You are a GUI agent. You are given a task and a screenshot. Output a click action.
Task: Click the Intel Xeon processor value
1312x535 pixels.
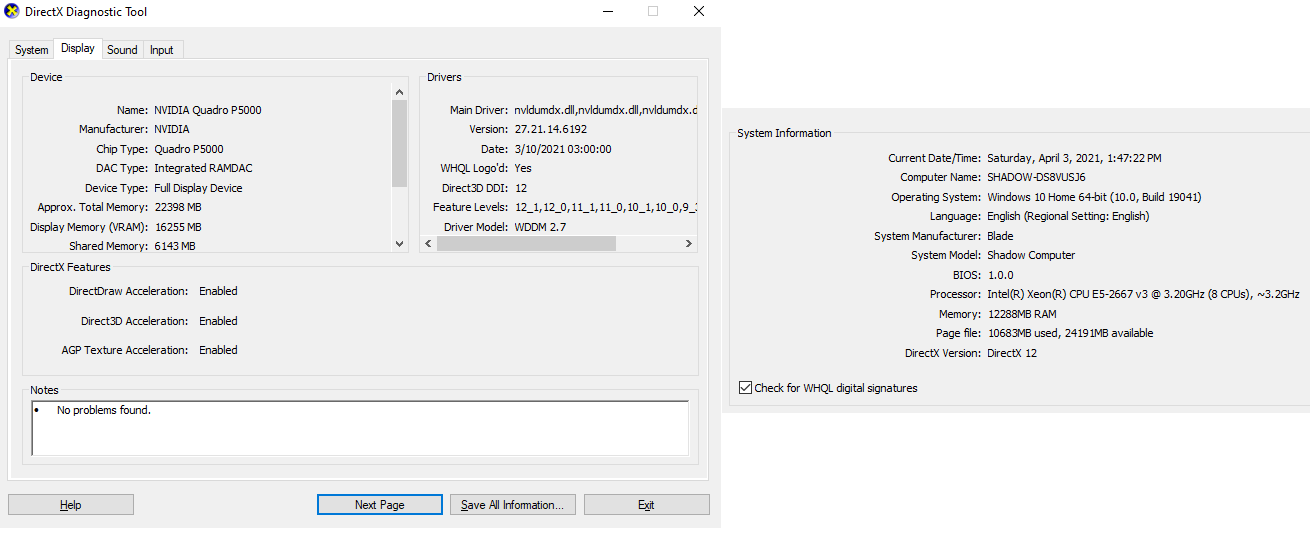click(x=1143, y=294)
